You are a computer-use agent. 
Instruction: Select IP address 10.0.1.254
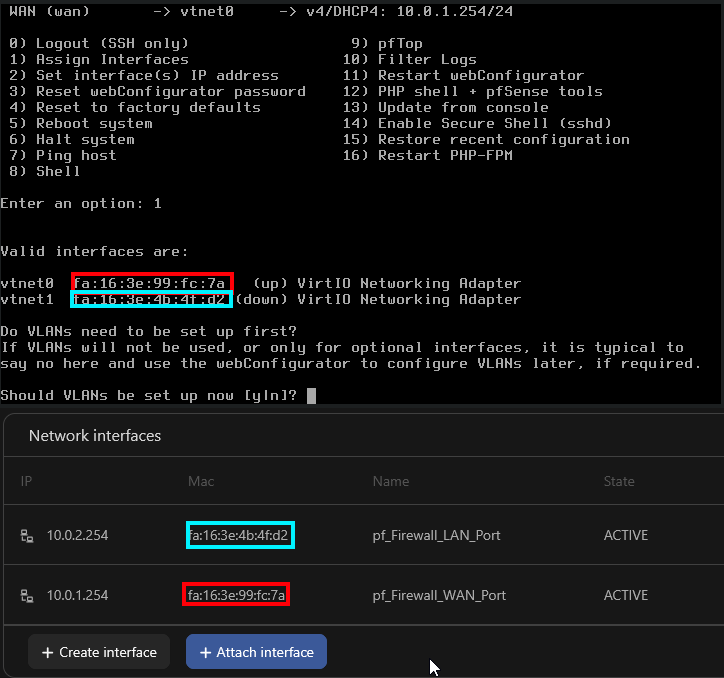[77, 595]
